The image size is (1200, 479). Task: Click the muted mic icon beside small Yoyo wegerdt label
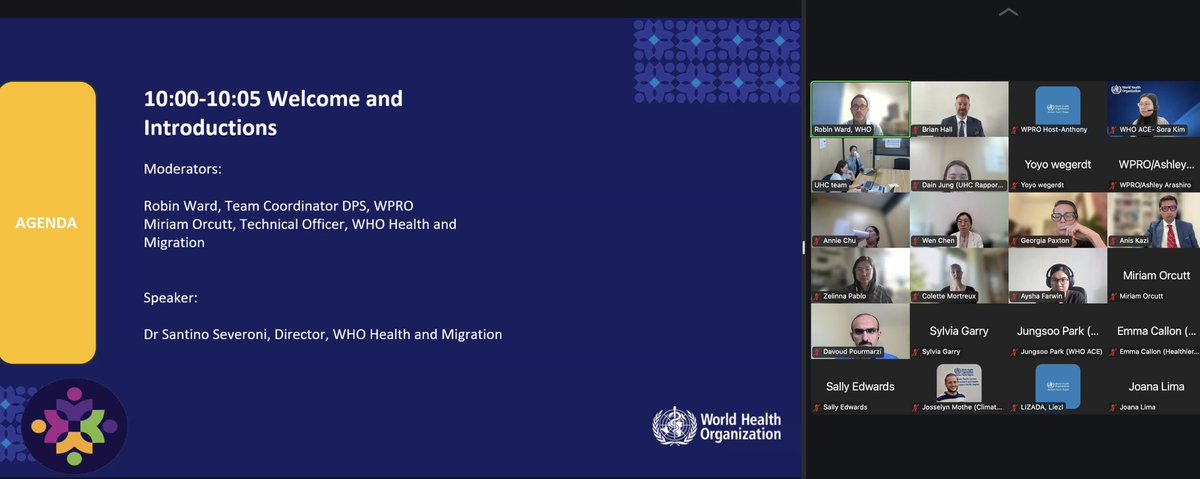1015,185
